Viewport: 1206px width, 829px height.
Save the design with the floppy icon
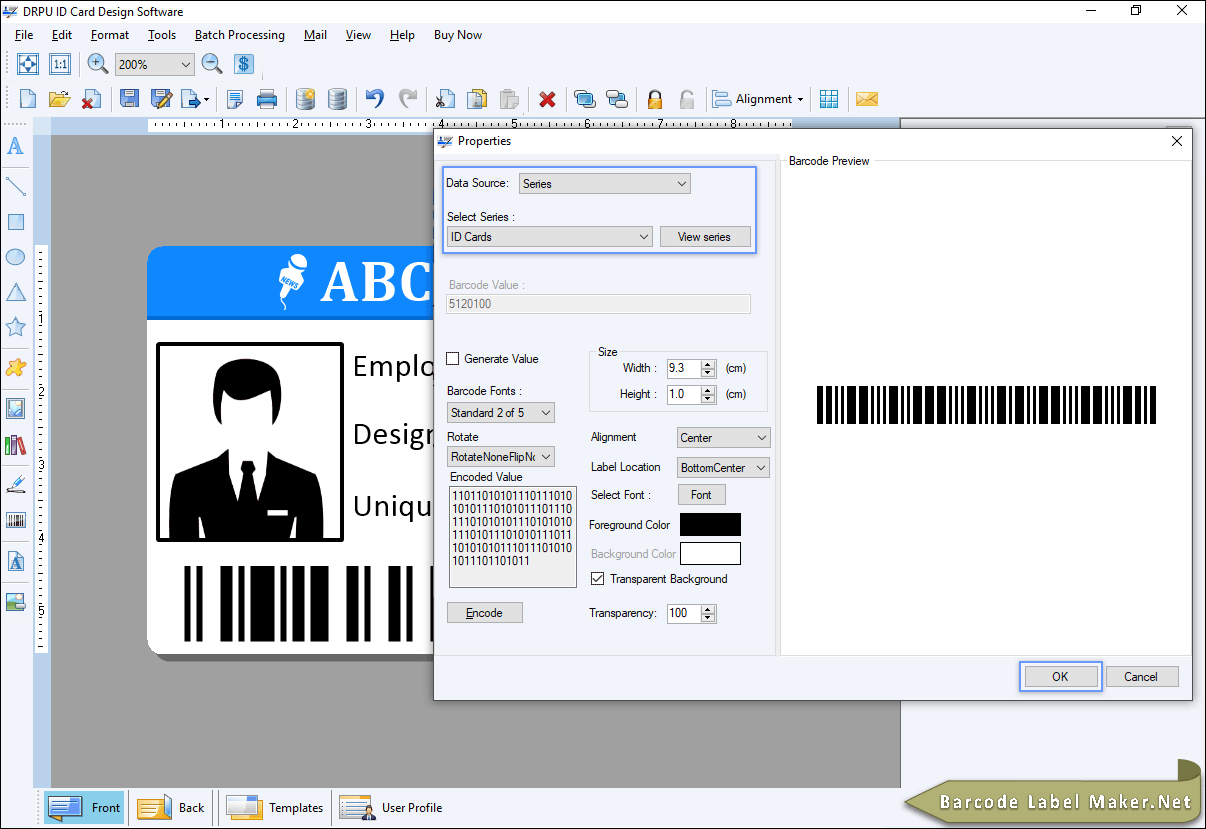click(129, 99)
